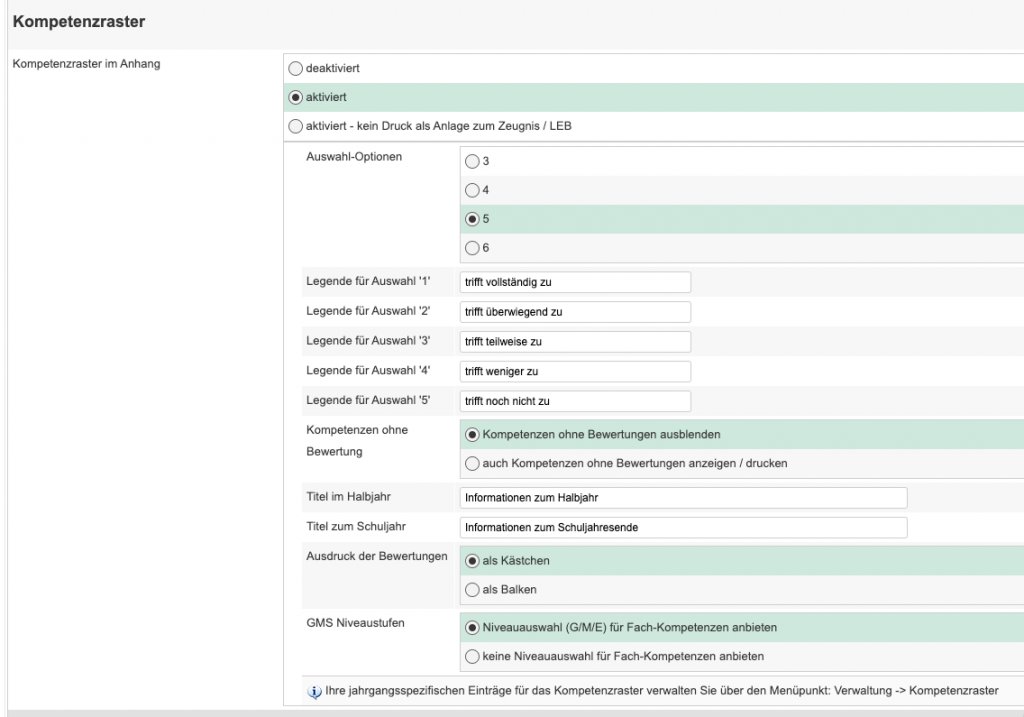
Task: Select 'Kompetenzen ohne Bewertungen ausblenden'
Action: 472,435
